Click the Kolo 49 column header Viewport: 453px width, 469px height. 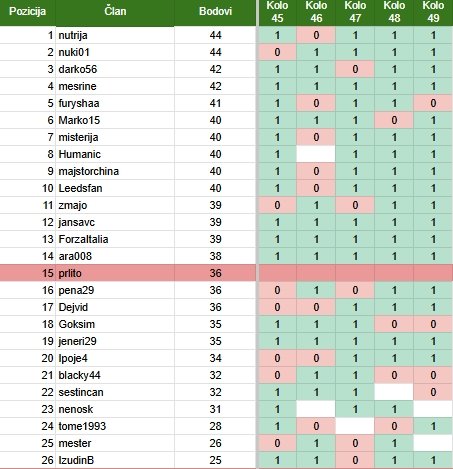click(433, 12)
